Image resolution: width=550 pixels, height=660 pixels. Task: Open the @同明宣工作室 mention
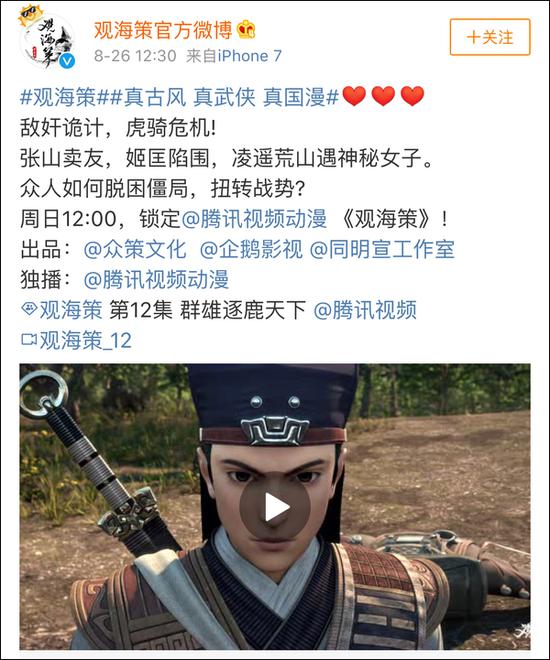click(x=382, y=249)
